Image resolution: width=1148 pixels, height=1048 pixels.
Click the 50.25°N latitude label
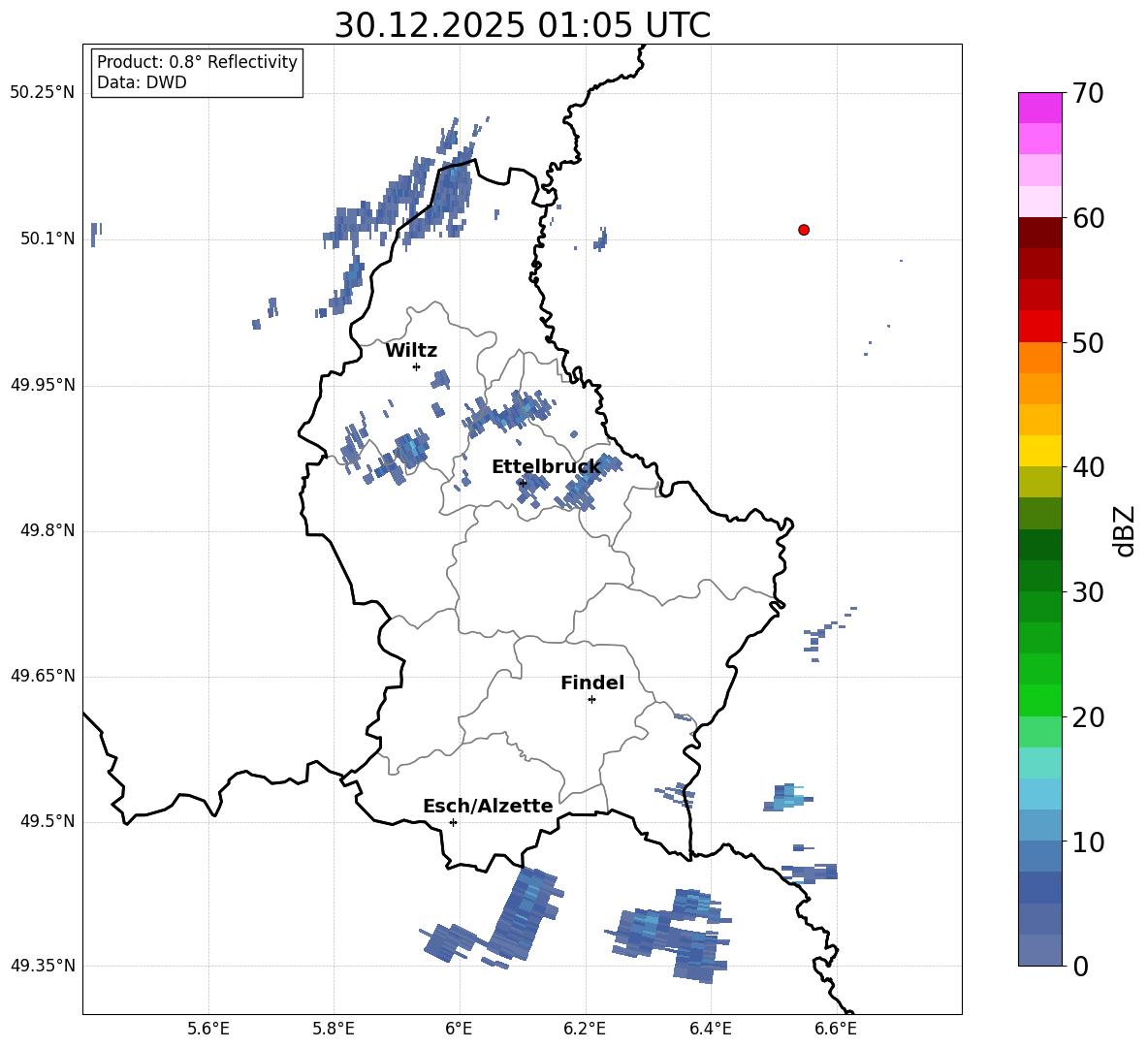(43, 93)
